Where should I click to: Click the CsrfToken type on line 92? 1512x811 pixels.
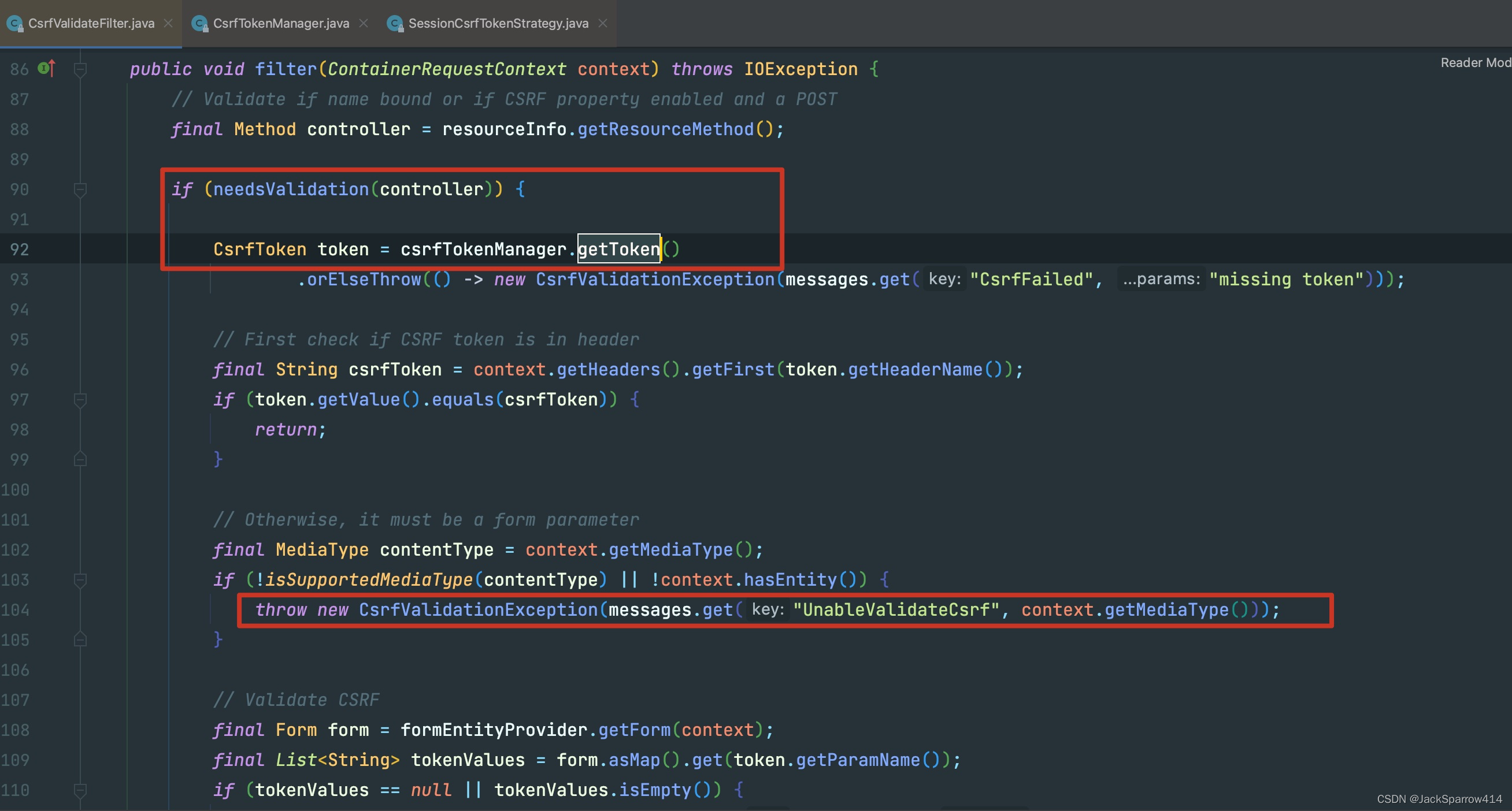point(260,249)
